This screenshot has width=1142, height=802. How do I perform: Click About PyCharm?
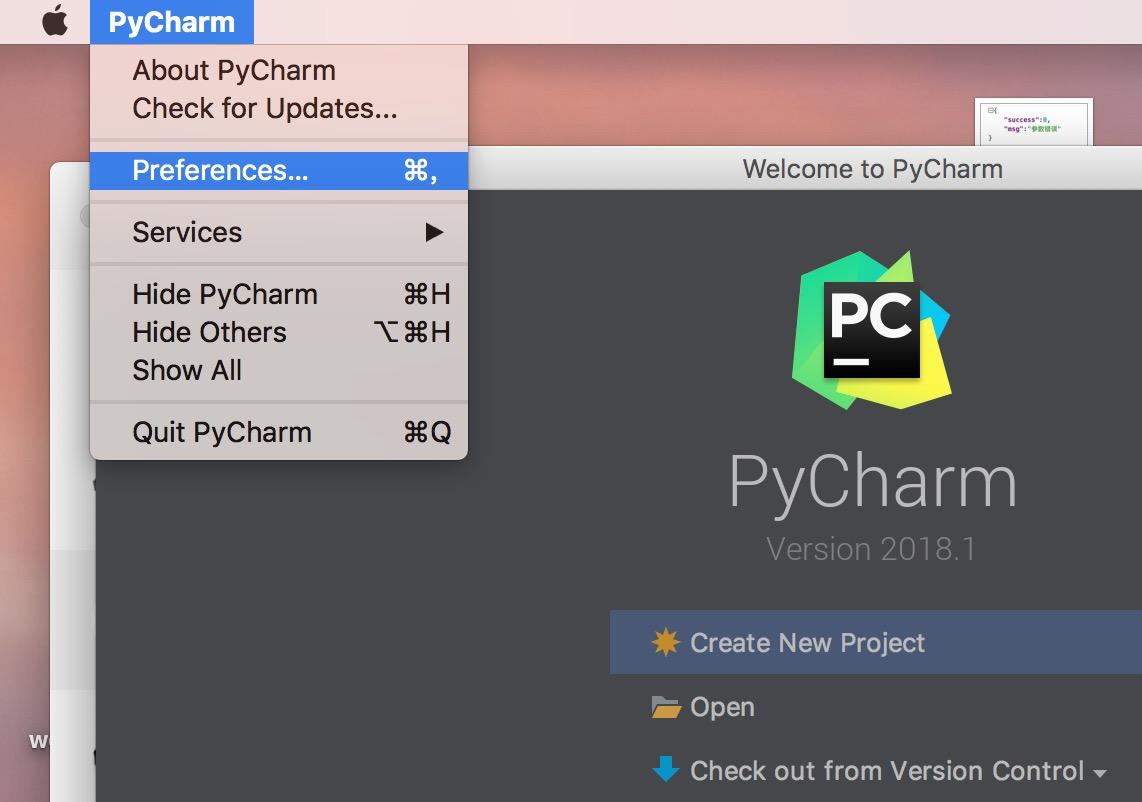(232, 70)
